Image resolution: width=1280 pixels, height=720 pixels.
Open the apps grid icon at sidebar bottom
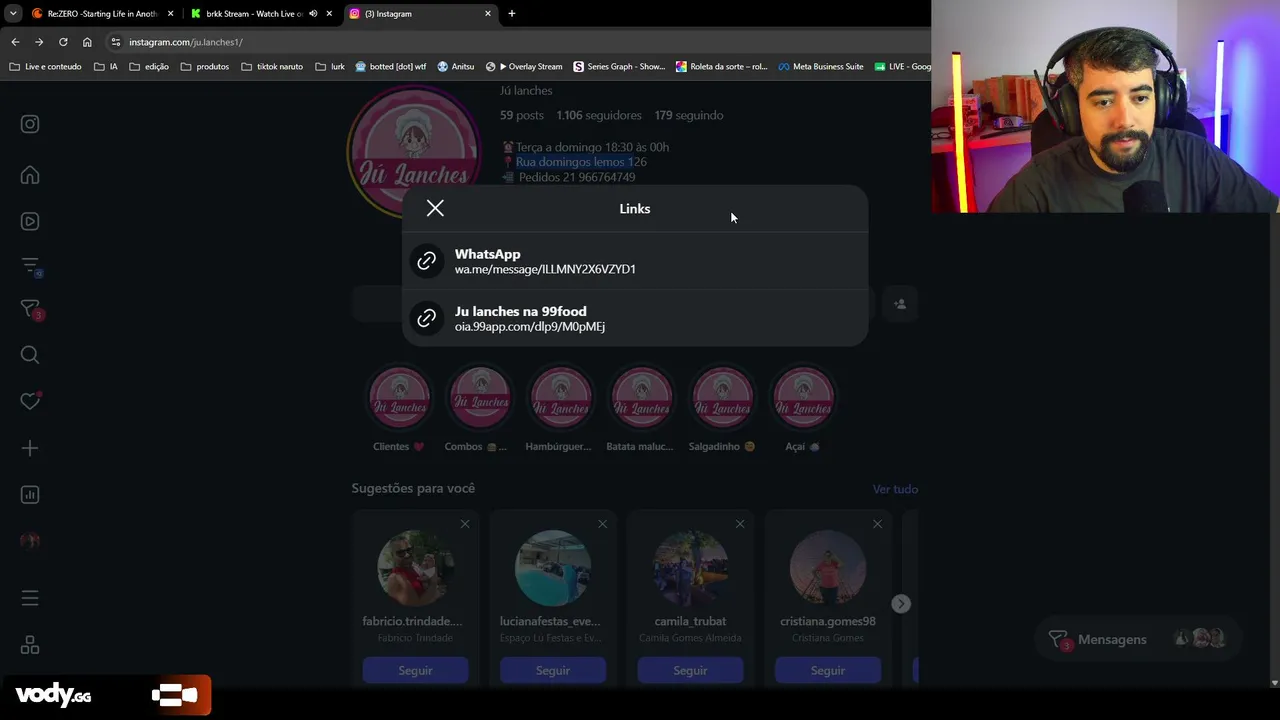coord(30,645)
